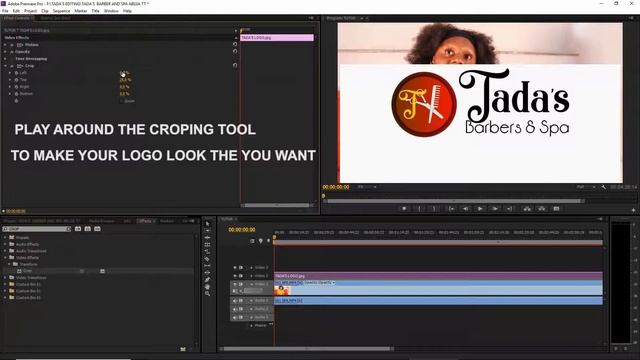Select the Rate Stretch tool

coord(207,251)
